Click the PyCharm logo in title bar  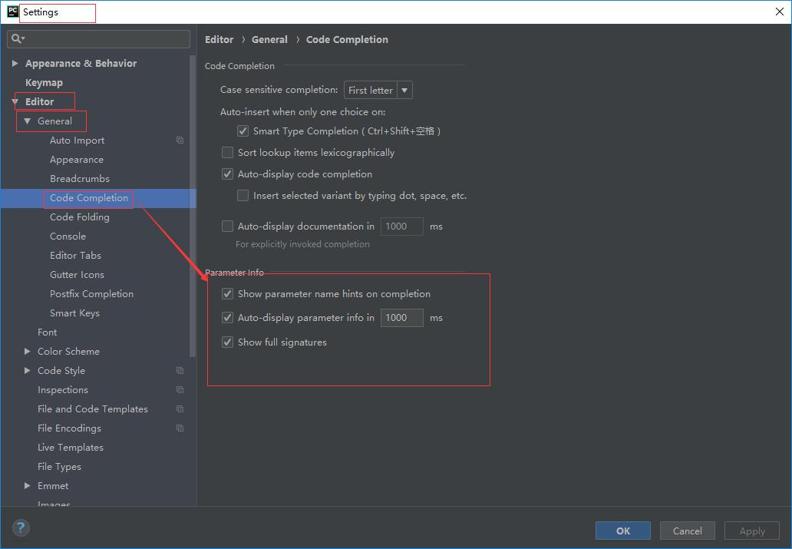click(12, 12)
